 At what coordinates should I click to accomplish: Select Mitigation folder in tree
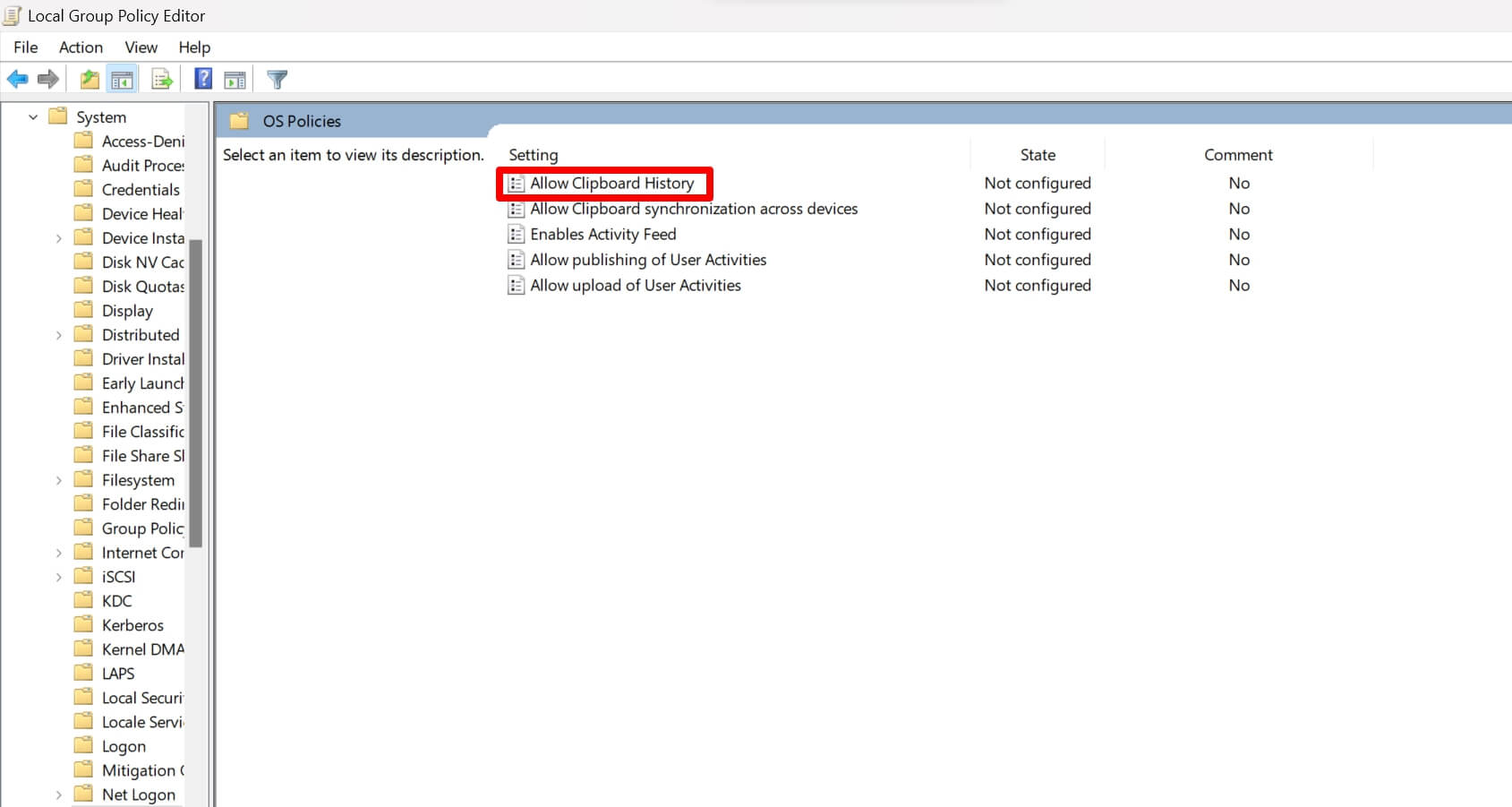pos(143,770)
